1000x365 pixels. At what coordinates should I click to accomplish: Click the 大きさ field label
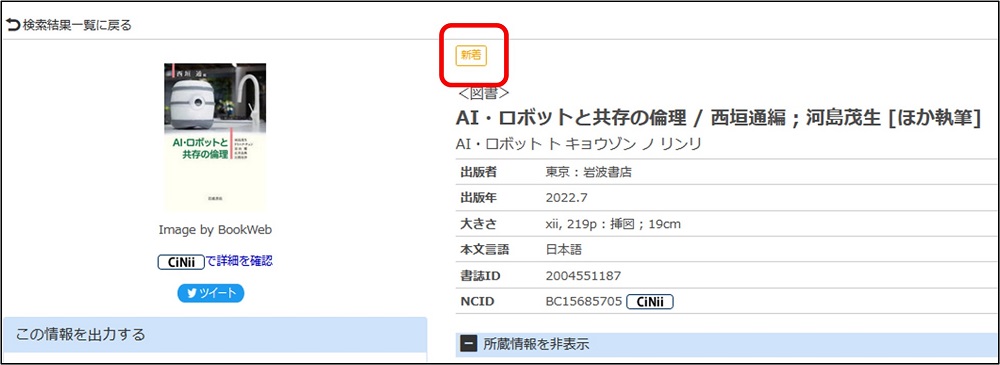(x=478, y=224)
